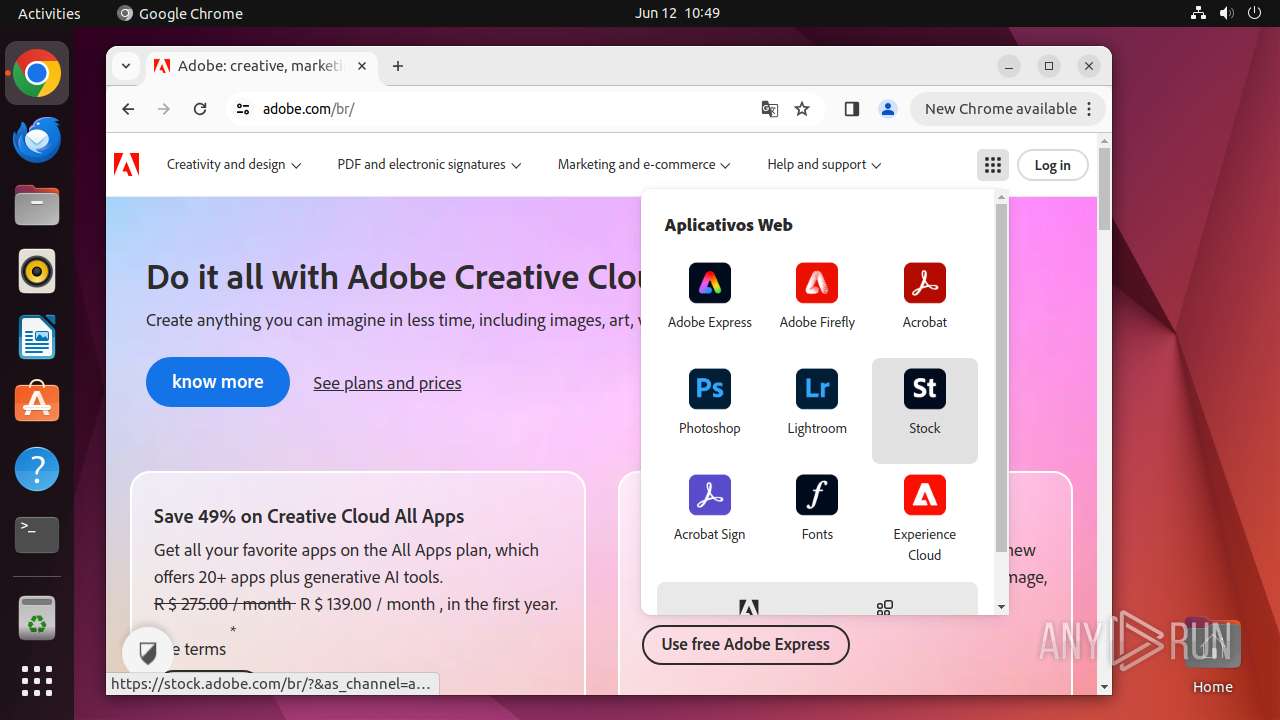The height and width of the screenshot is (720, 1280).
Task: Open Adobe Fonts app
Action: [x=817, y=507]
